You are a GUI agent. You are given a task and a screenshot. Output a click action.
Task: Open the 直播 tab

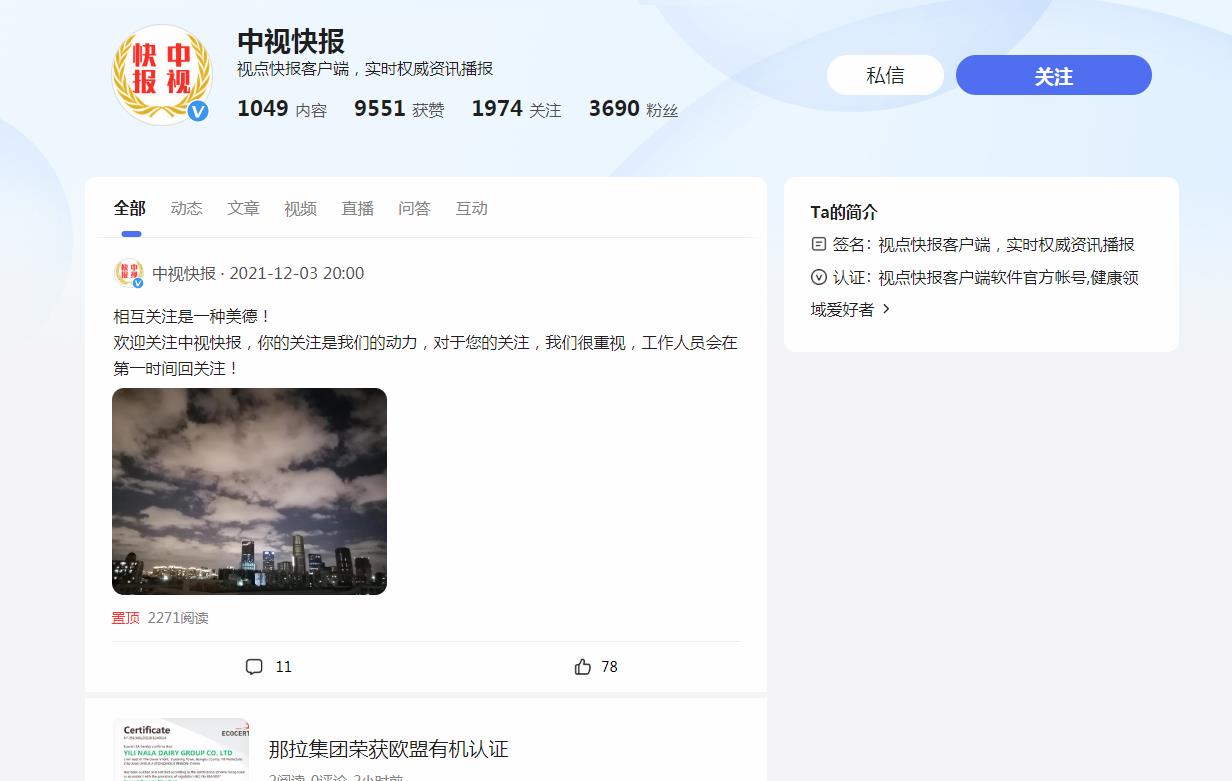click(358, 208)
